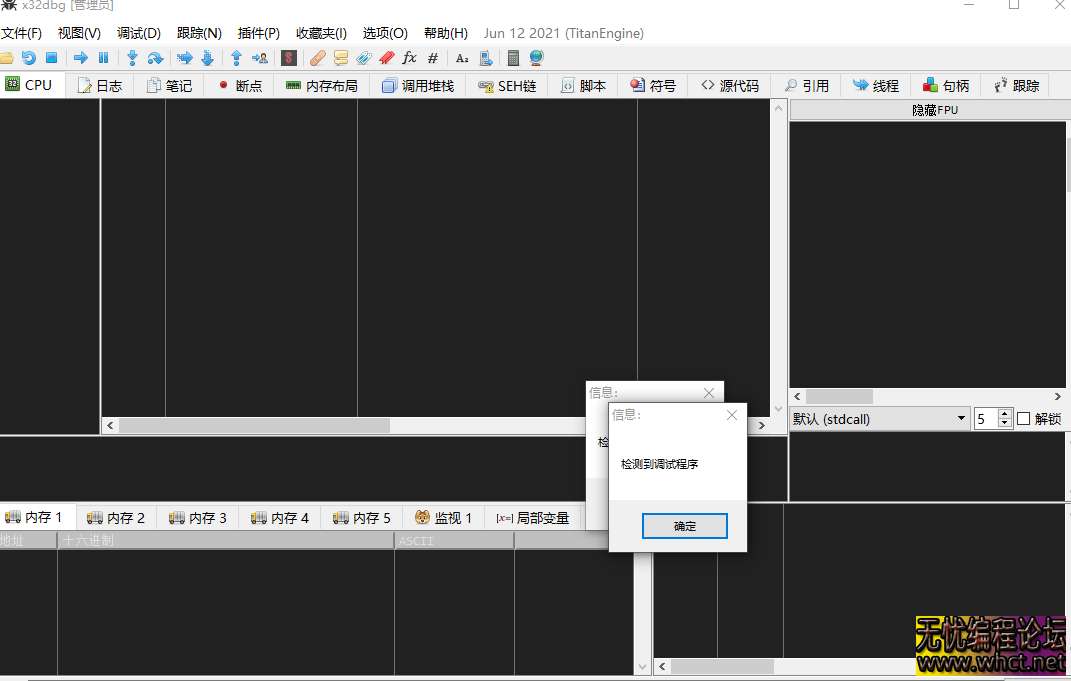Switch to the 断点 tab
The image size is (1071, 681).
click(x=239, y=86)
